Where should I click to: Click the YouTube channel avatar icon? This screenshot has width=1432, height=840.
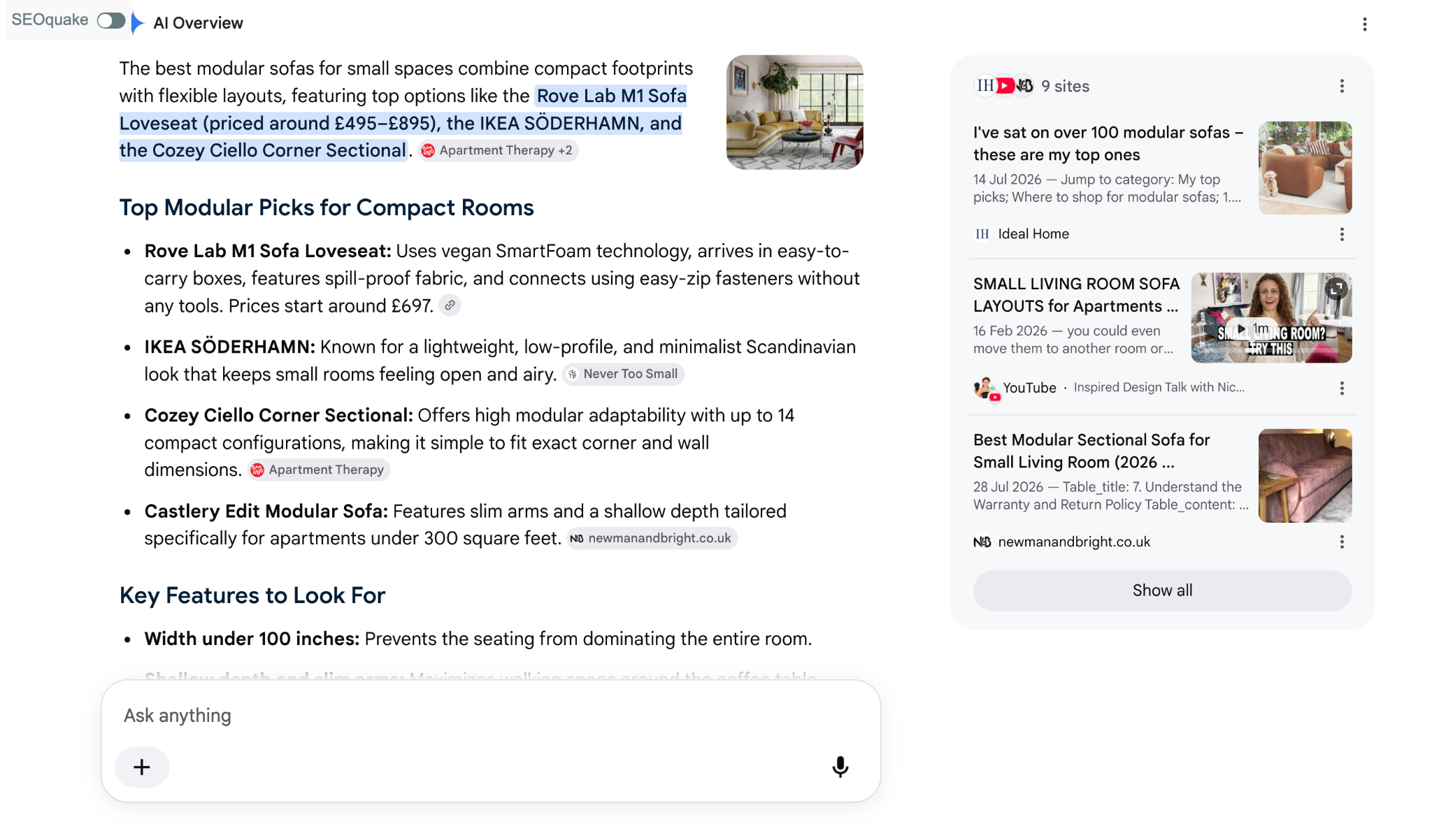(987, 389)
